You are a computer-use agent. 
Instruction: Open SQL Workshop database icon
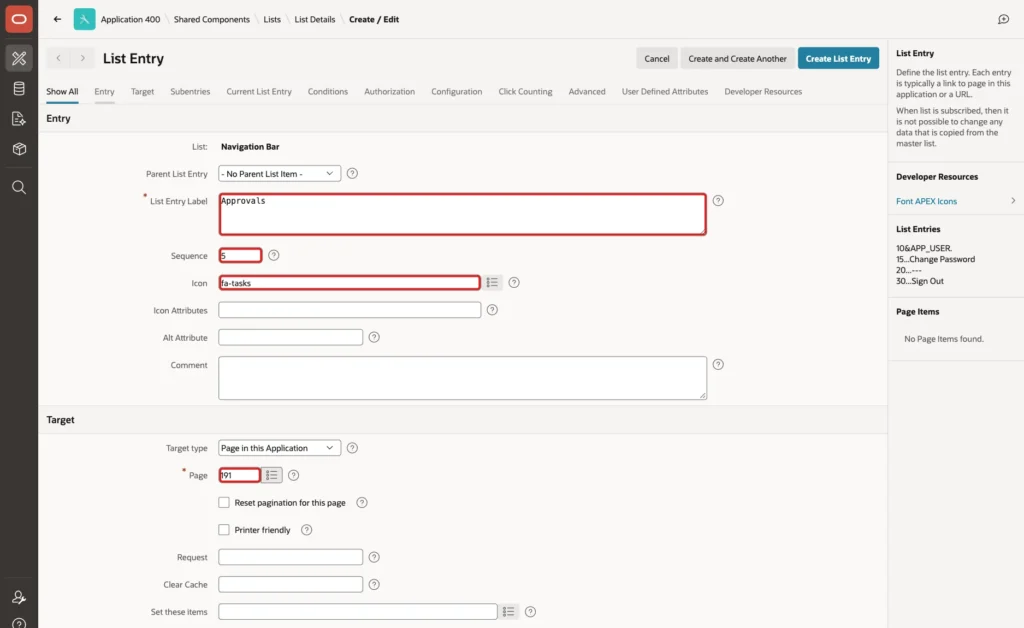(19, 88)
